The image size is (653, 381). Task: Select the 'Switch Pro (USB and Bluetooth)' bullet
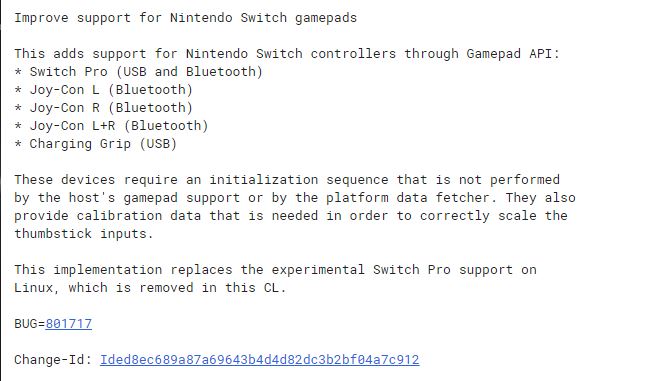click(138, 72)
